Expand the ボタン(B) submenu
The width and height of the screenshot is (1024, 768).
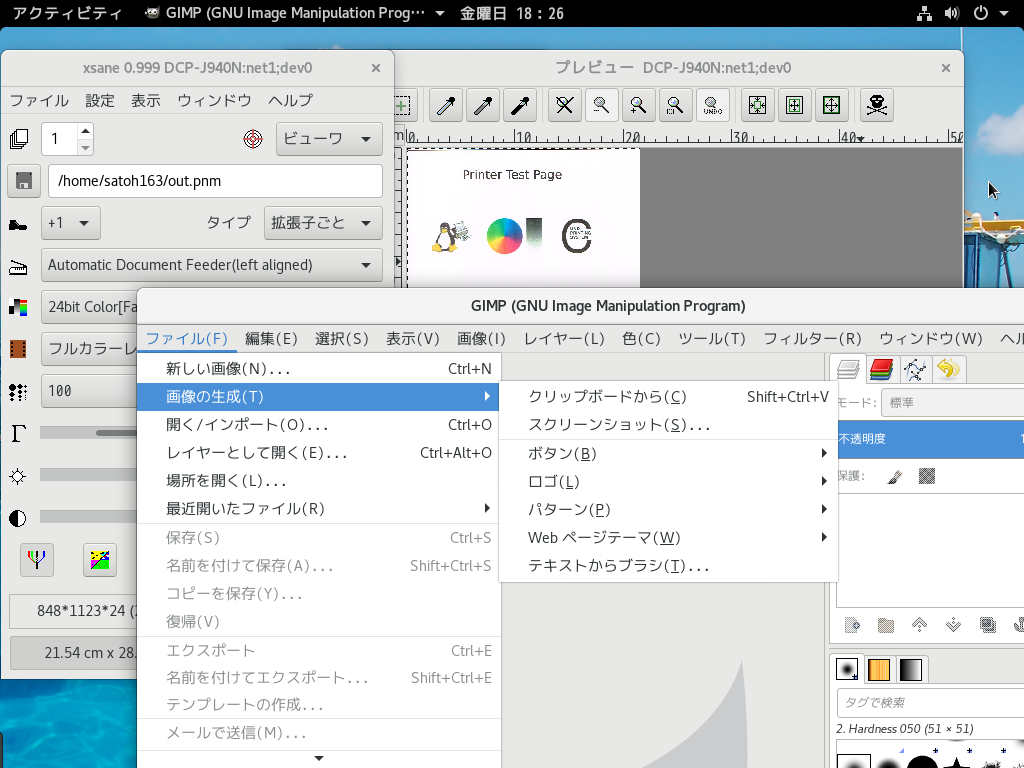pyautogui.click(x=668, y=453)
